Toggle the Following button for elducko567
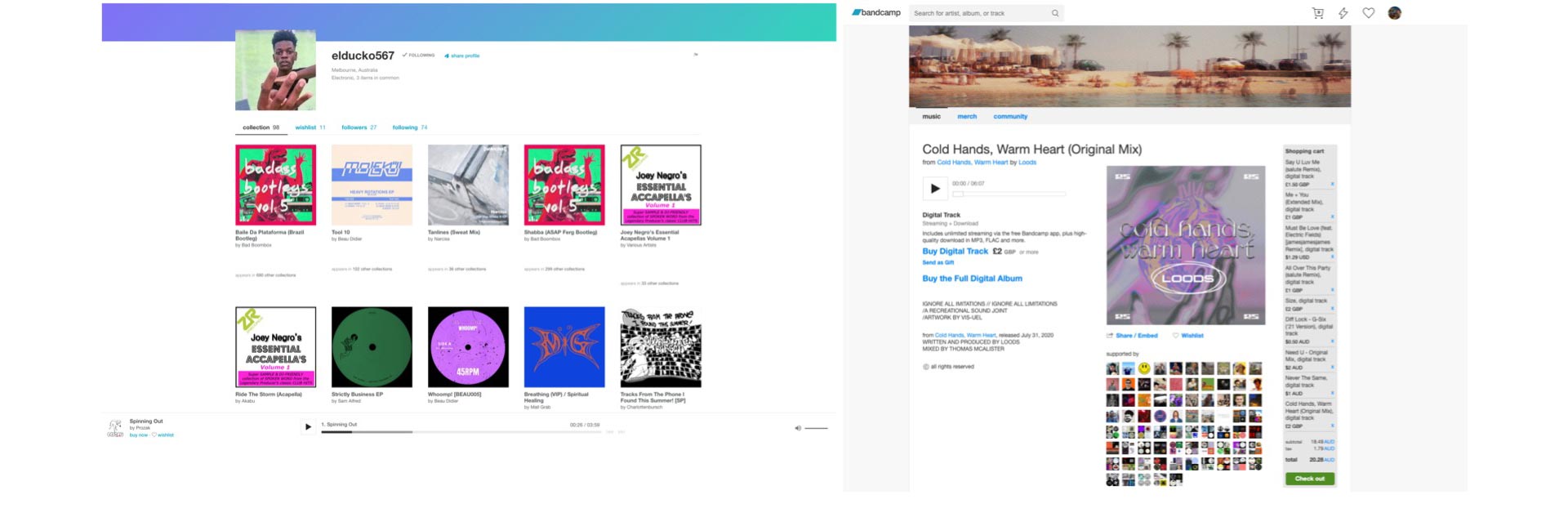Screen dimensions: 1568x531 (419, 56)
